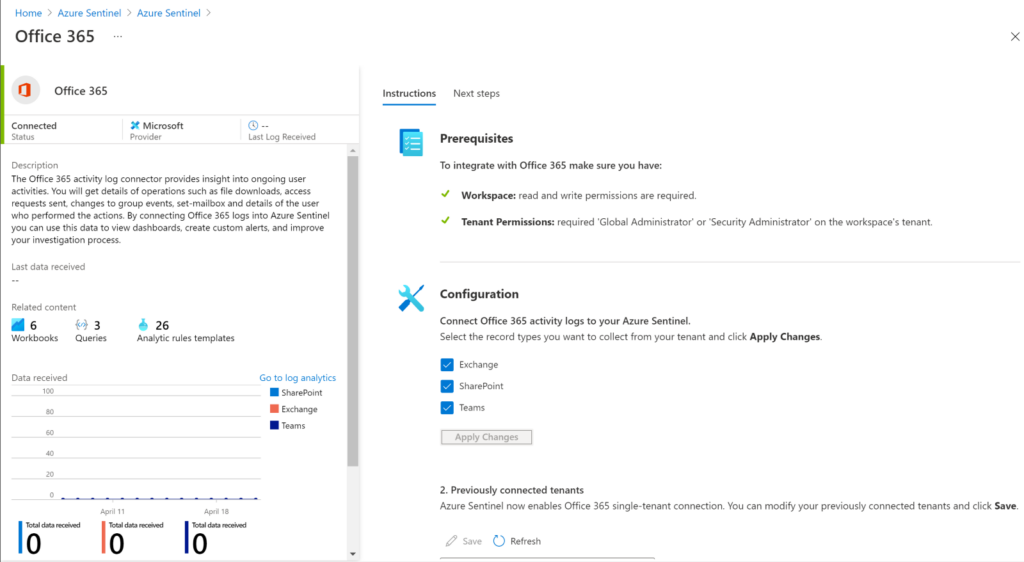Image resolution: width=1024 pixels, height=562 pixels.
Task: Switch to the Next steps tab
Action: (476, 94)
